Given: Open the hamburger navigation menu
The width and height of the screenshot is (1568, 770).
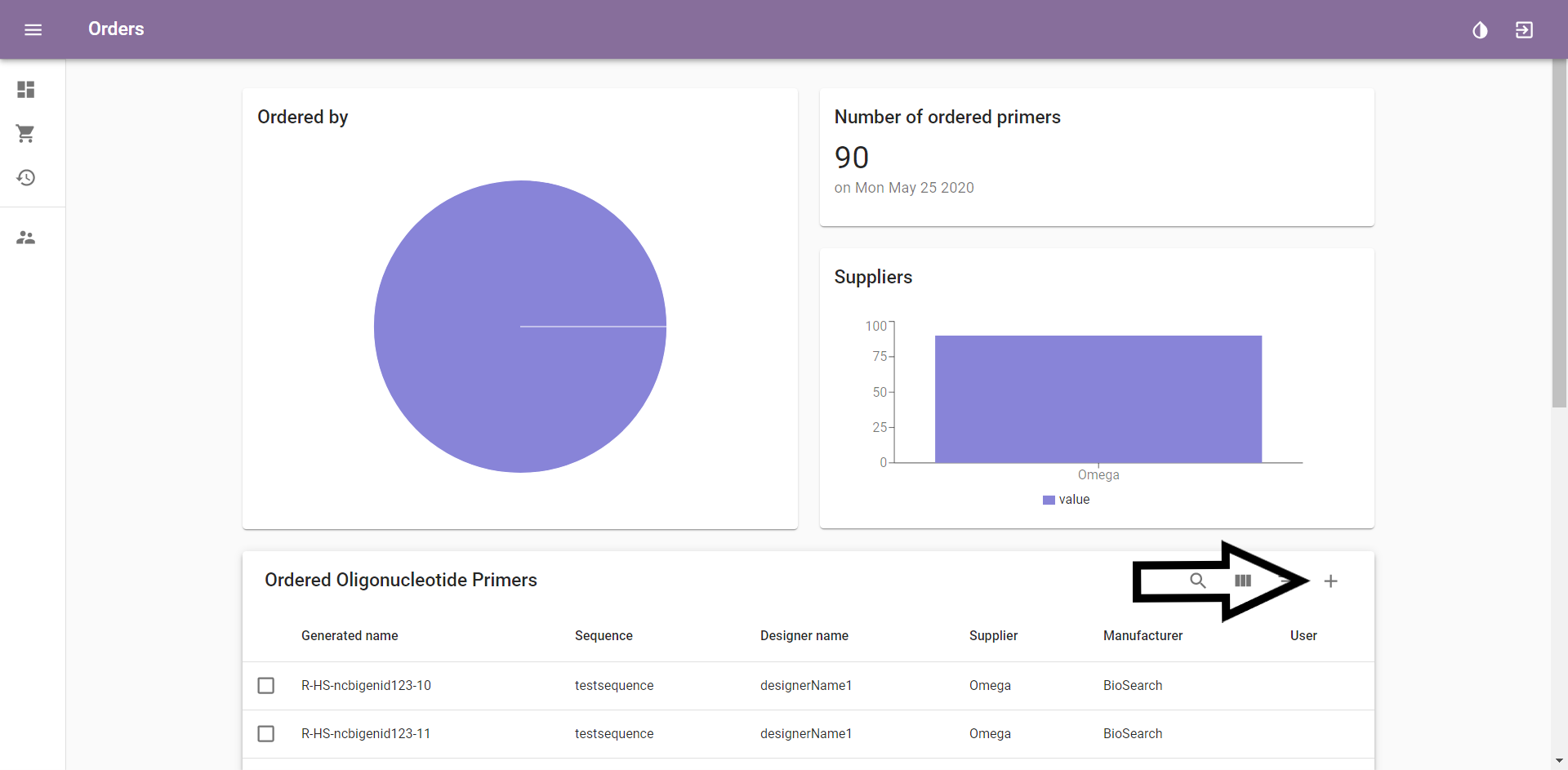Looking at the screenshot, I should [33, 29].
